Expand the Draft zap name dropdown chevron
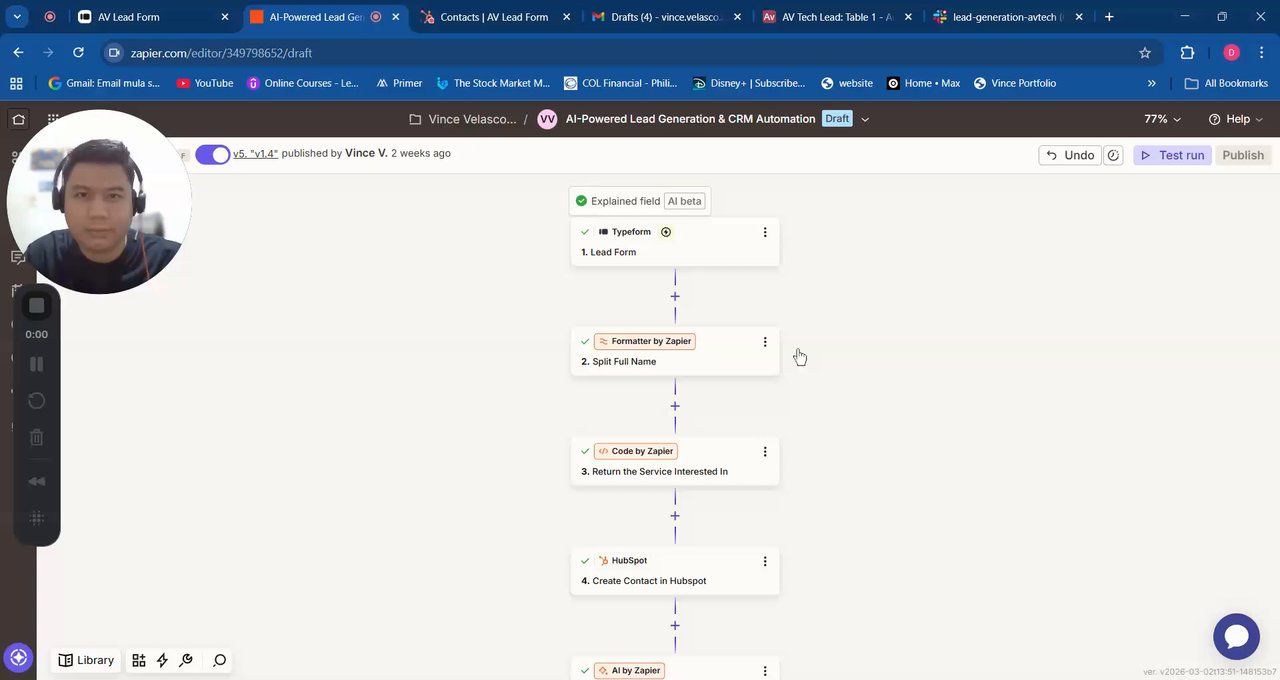1280x680 pixels. coord(865,119)
